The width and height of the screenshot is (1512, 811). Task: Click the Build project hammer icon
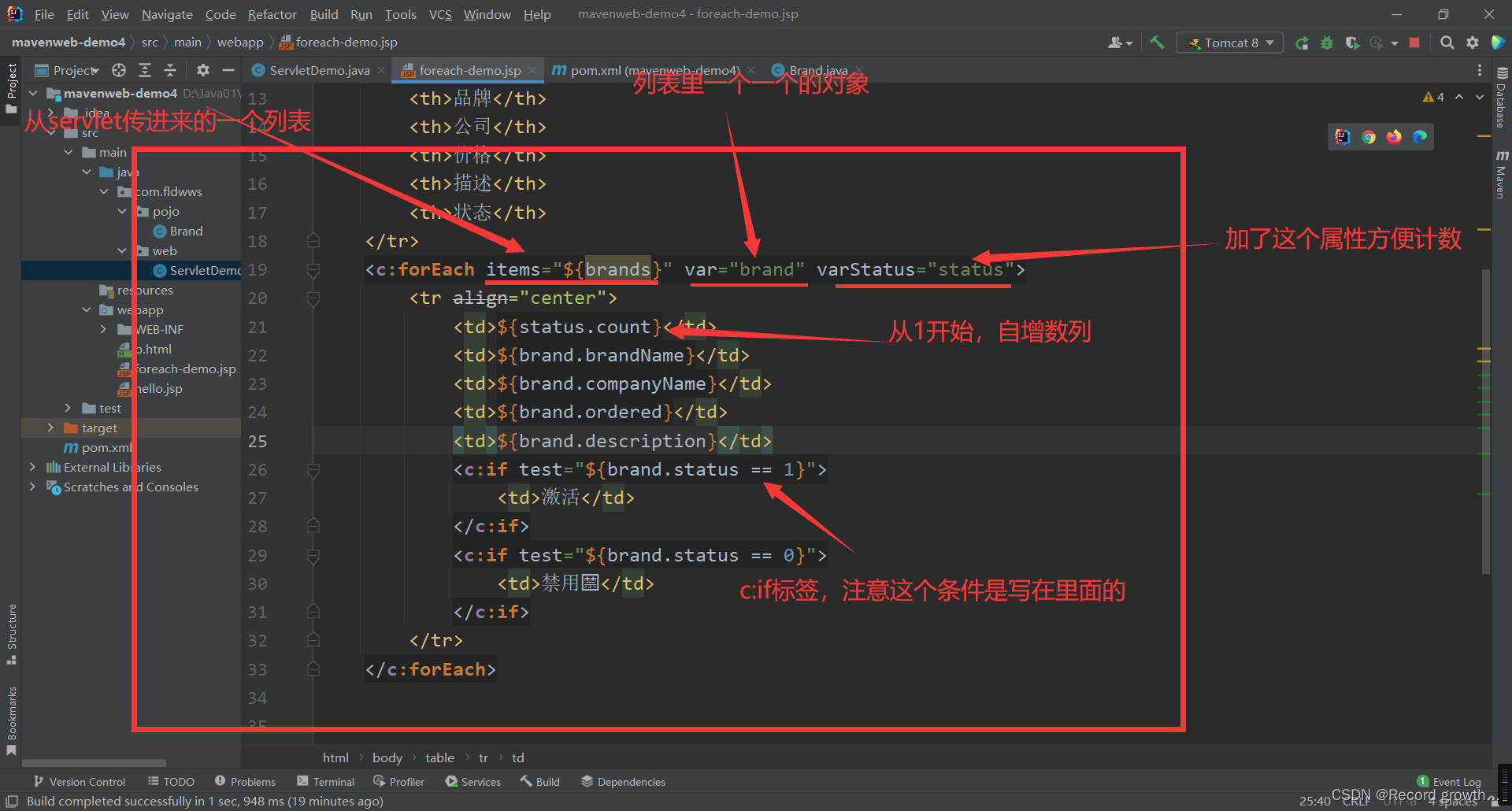click(1157, 42)
